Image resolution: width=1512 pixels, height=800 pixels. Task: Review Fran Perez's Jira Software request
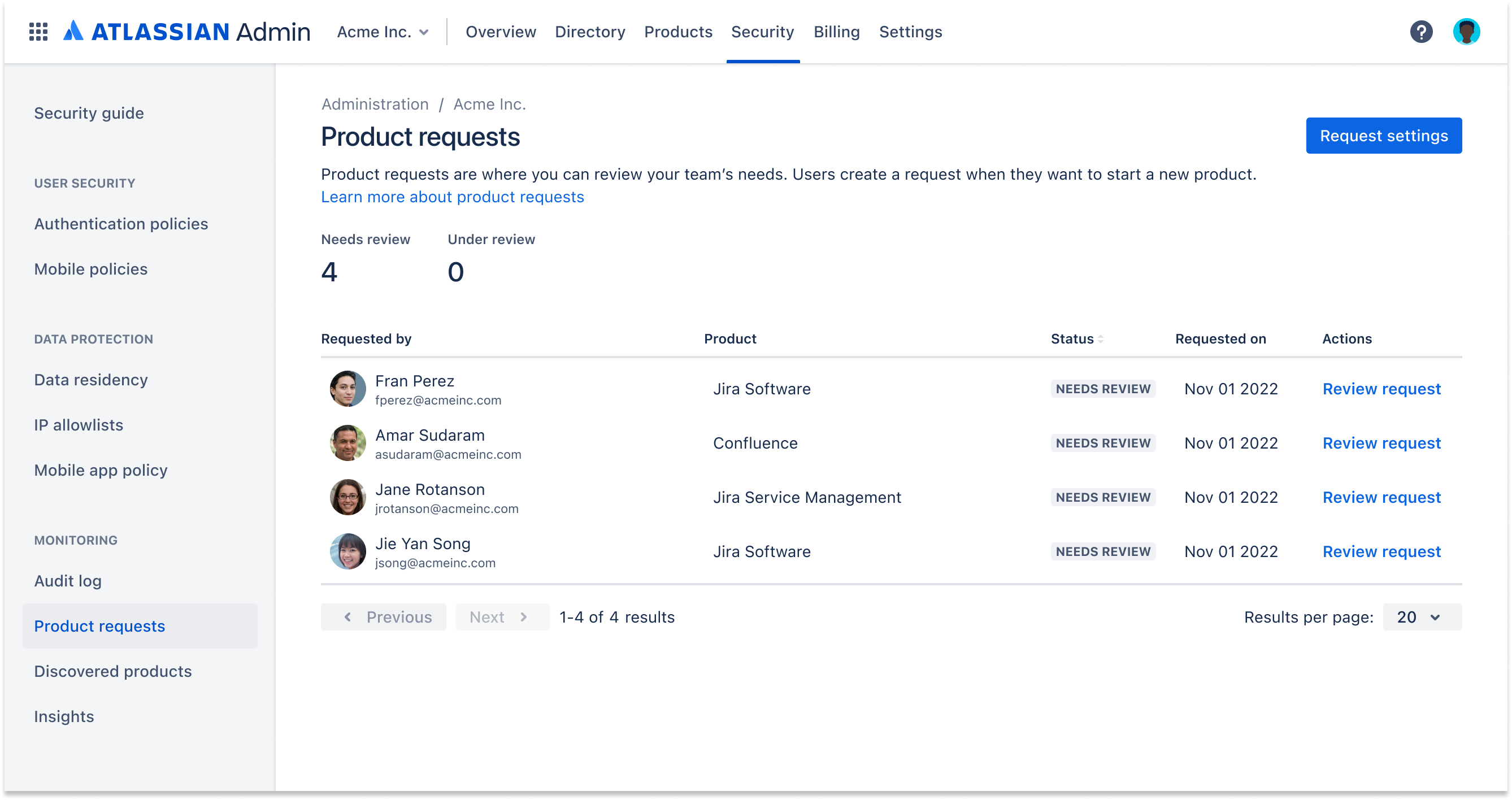pyautogui.click(x=1381, y=389)
